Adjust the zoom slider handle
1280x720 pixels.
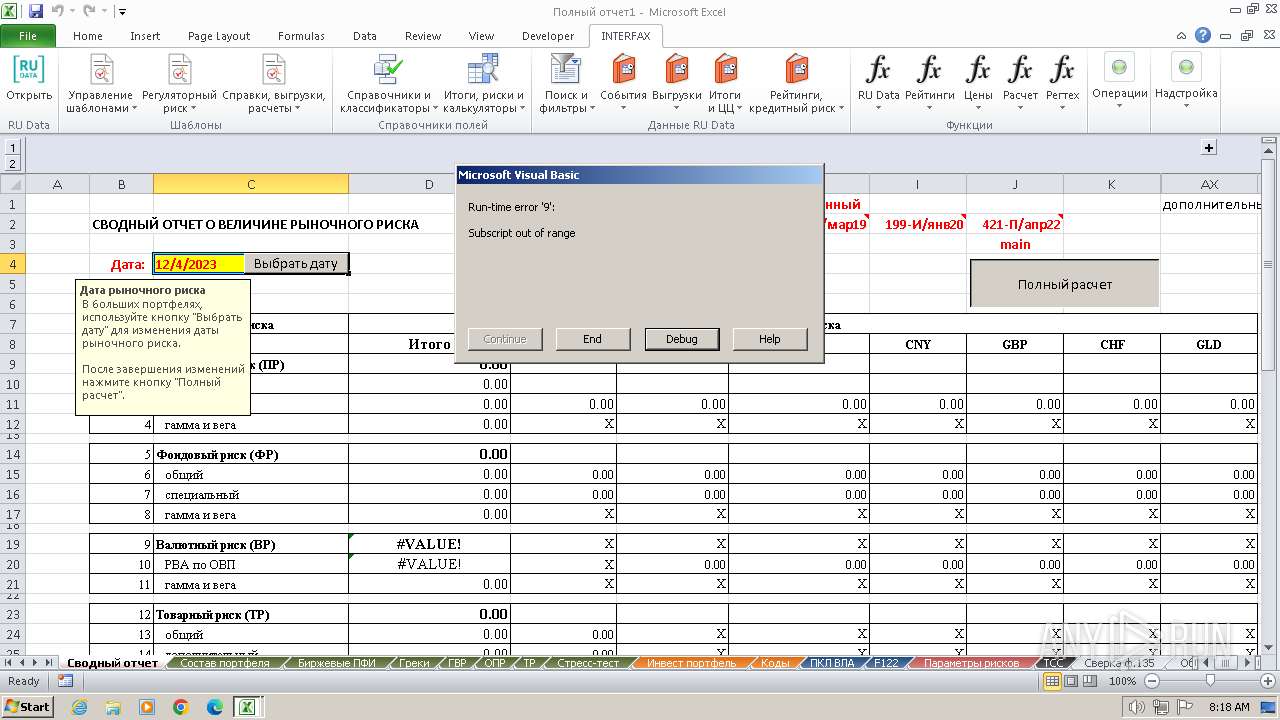click(x=1211, y=681)
